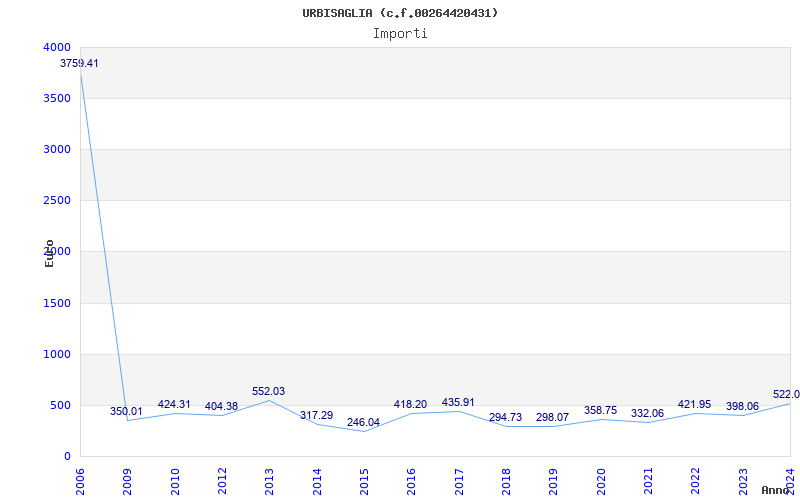Click the data label 3759.41

point(79,64)
